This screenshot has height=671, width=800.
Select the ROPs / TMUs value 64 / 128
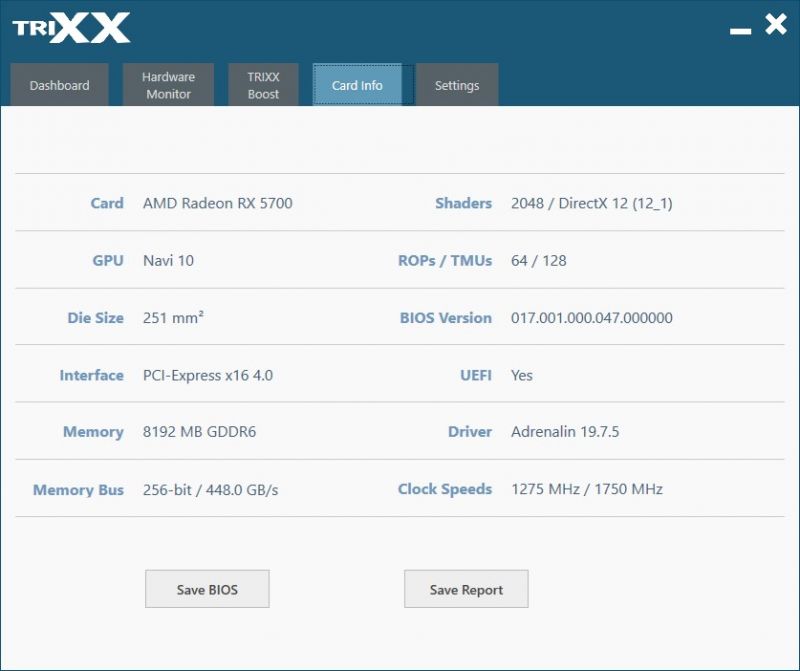click(539, 261)
